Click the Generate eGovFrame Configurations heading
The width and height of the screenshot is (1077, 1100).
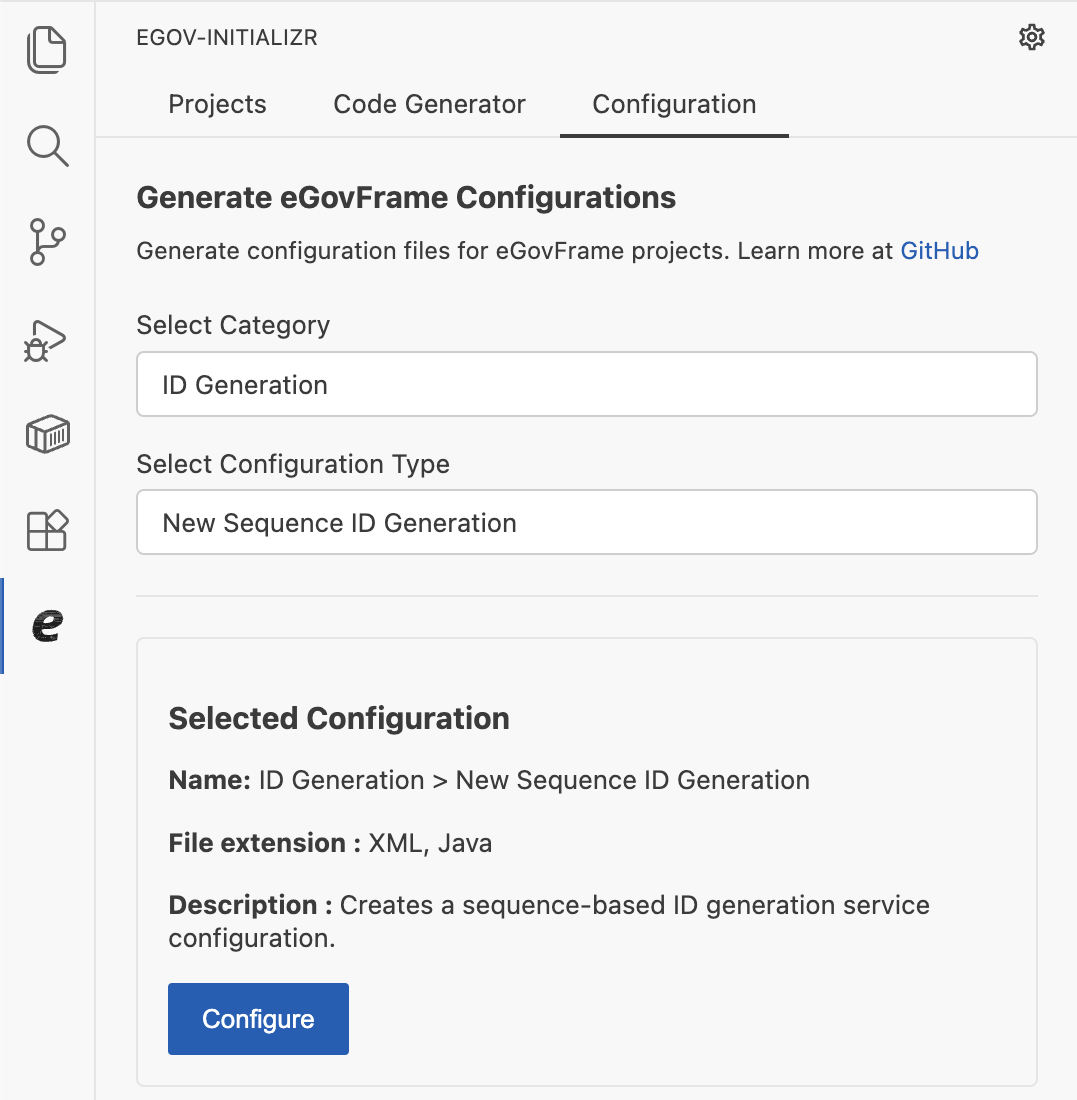pos(405,197)
